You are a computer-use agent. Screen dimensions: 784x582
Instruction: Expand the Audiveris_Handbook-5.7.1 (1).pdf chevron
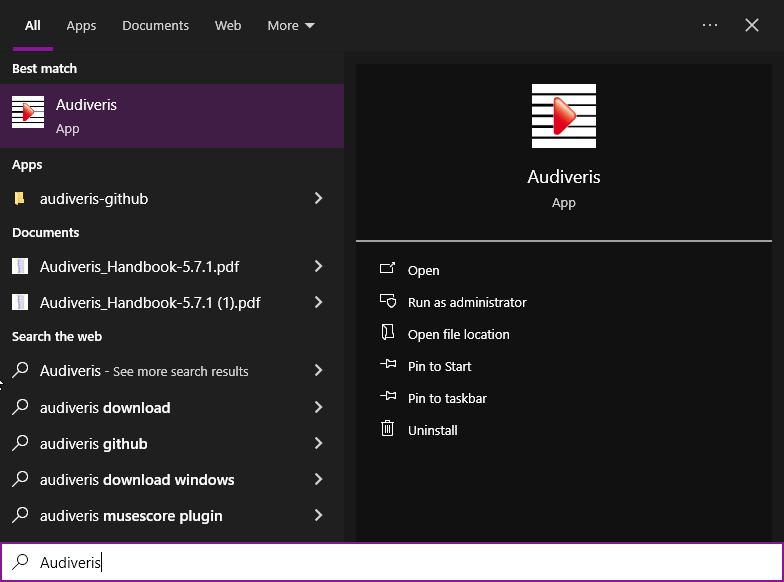tap(319, 302)
